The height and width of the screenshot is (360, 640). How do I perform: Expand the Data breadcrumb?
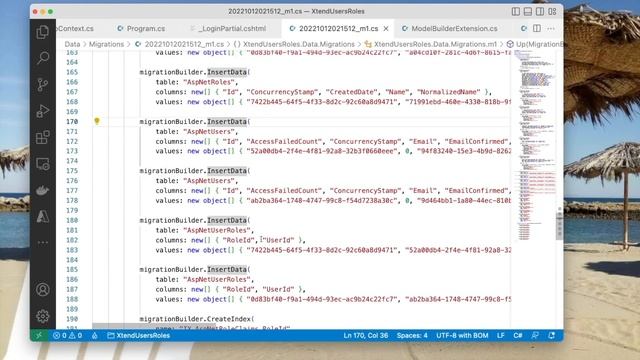pos(72,44)
